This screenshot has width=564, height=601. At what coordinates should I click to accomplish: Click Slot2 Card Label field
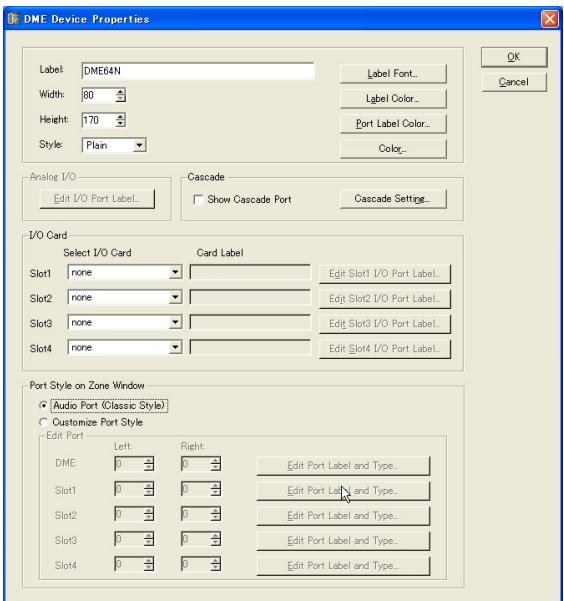pos(250,297)
